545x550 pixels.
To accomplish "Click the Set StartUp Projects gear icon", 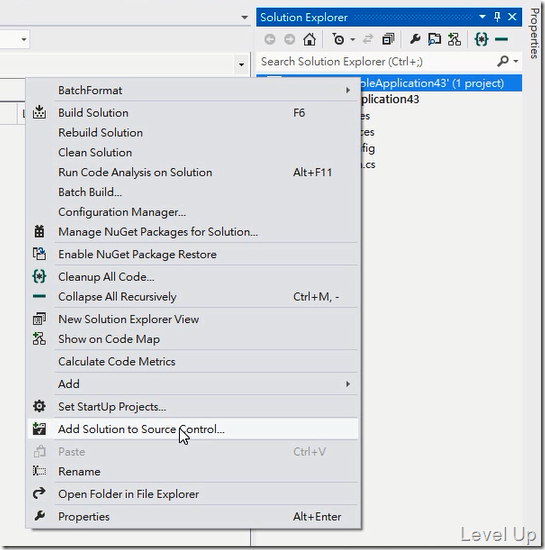I will pos(39,406).
